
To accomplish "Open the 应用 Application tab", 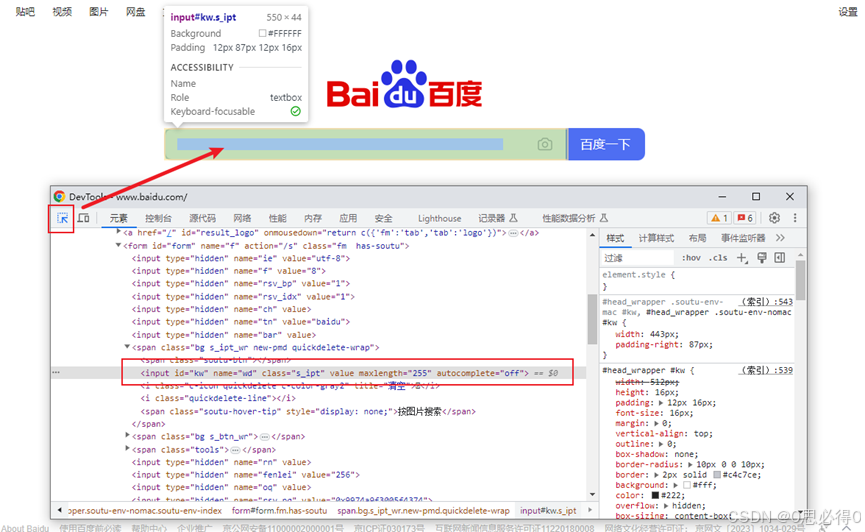I will click(348, 218).
